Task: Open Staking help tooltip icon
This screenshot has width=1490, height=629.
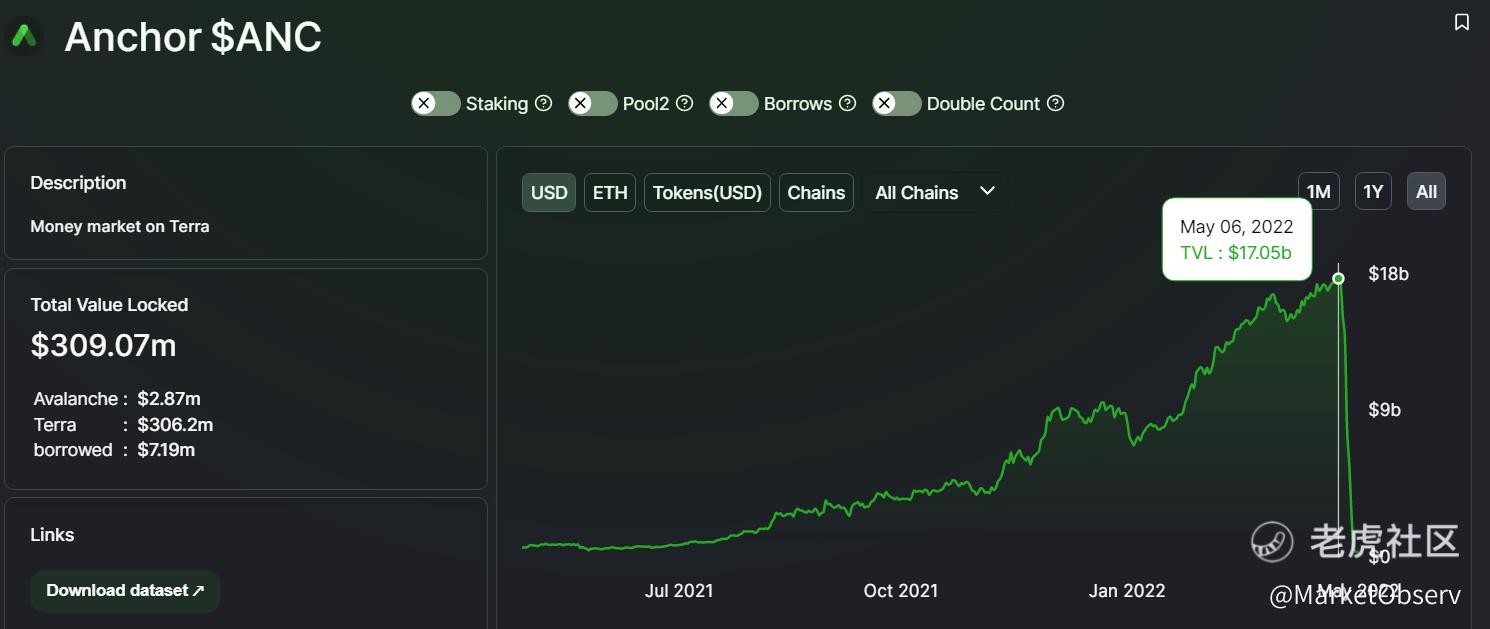Action: 544,103
